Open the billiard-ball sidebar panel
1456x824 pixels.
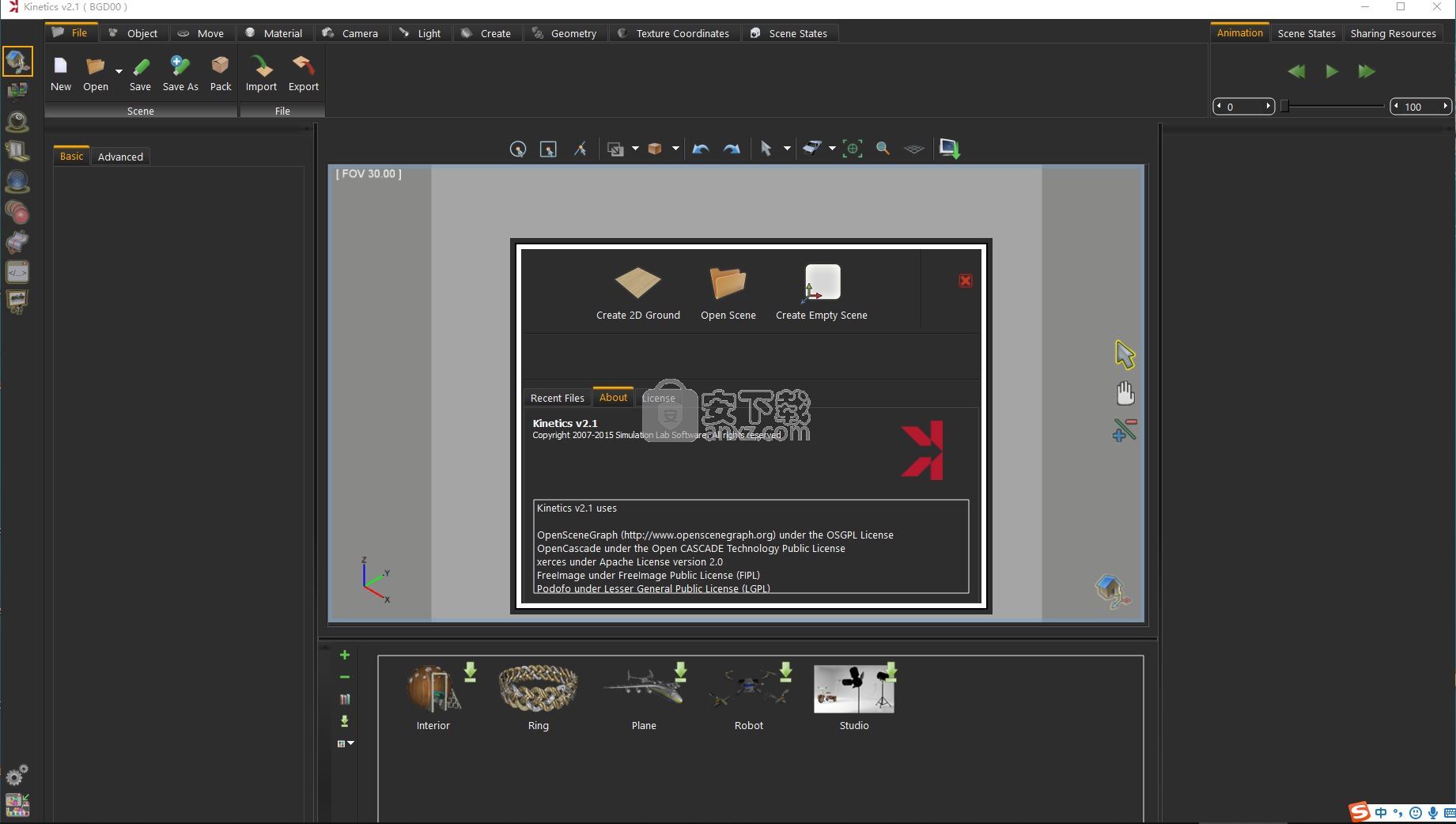17,121
